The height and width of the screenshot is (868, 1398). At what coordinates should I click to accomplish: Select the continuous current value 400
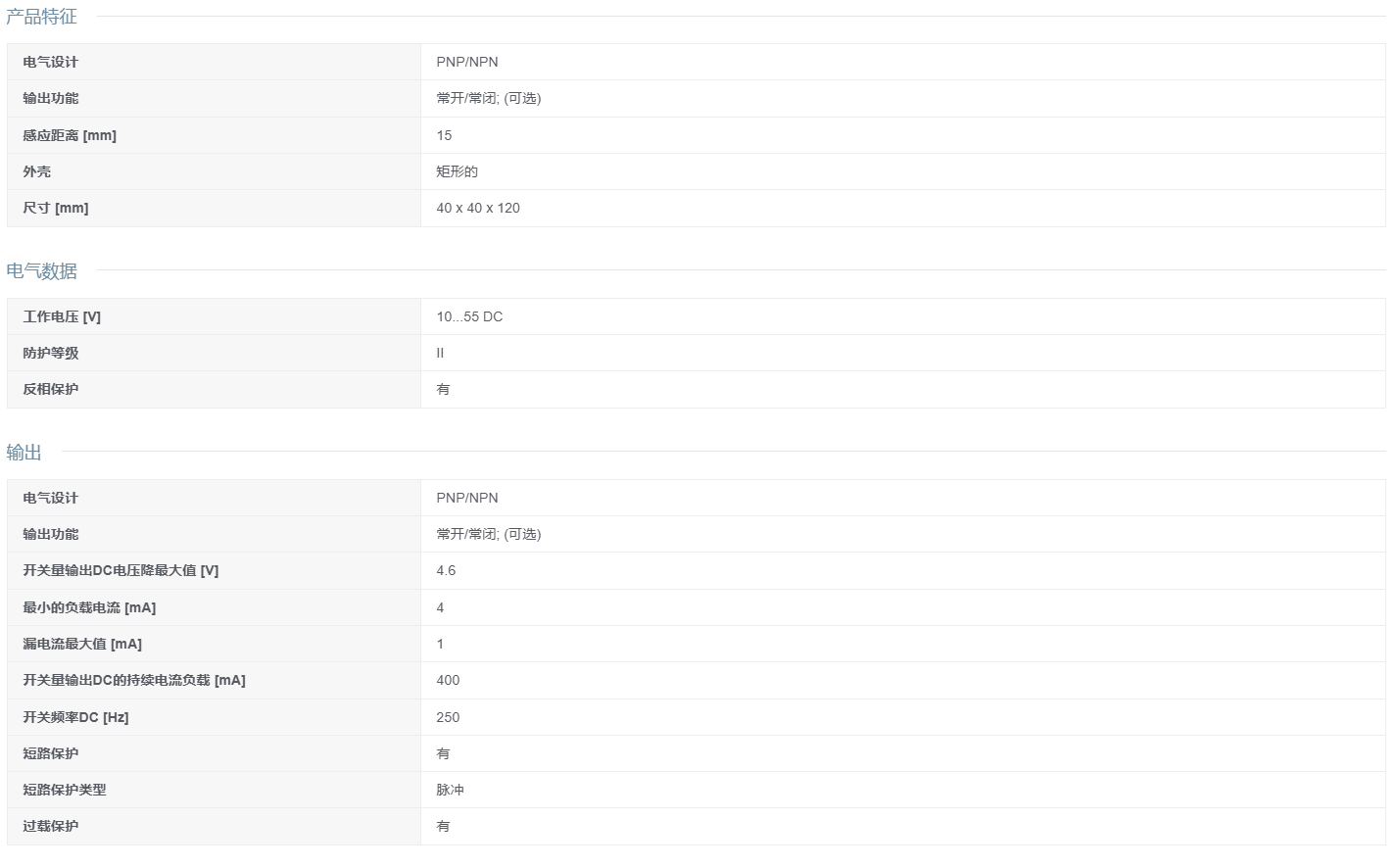coord(448,680)
